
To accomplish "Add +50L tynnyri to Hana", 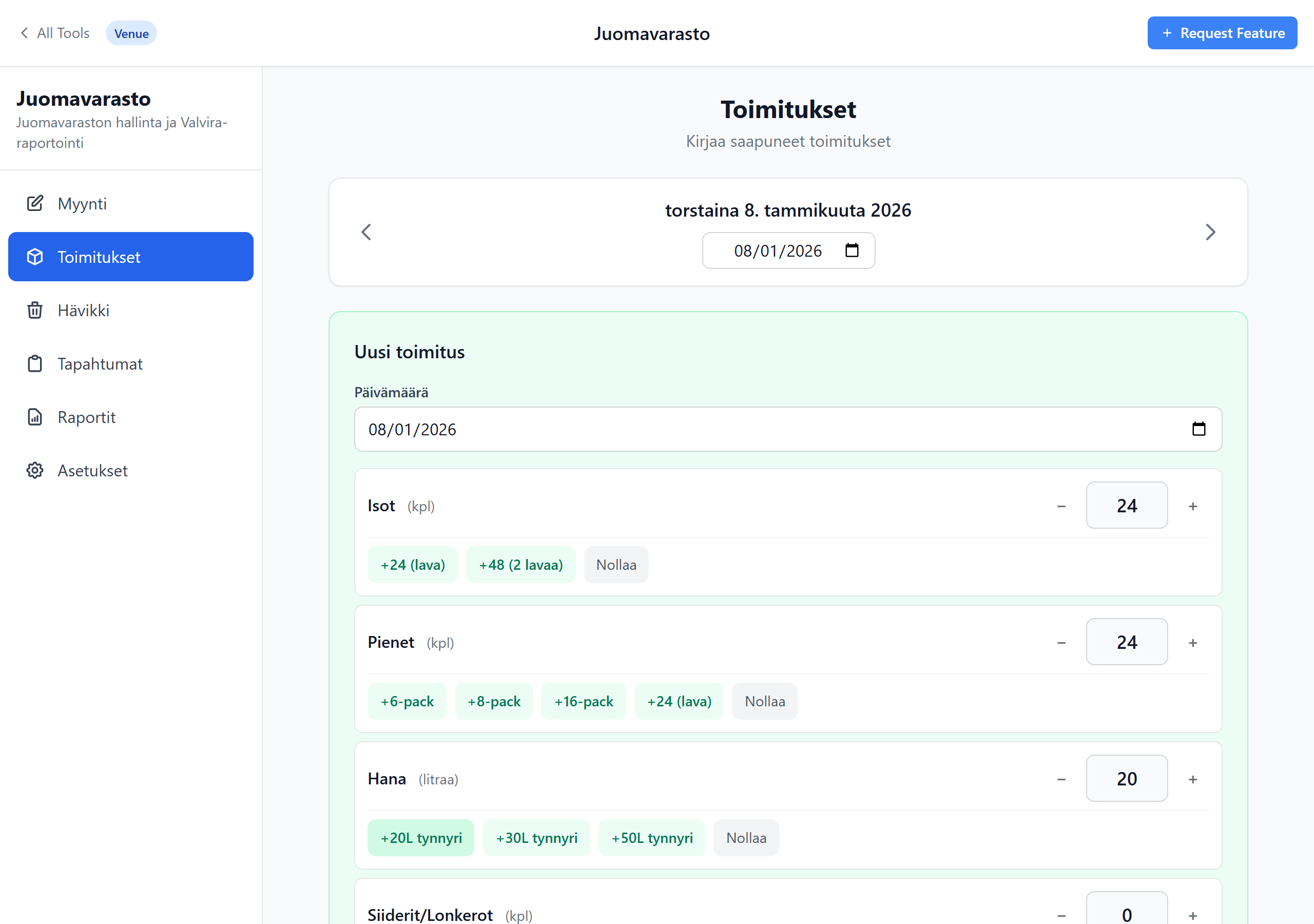I will (x=651, y=838).
